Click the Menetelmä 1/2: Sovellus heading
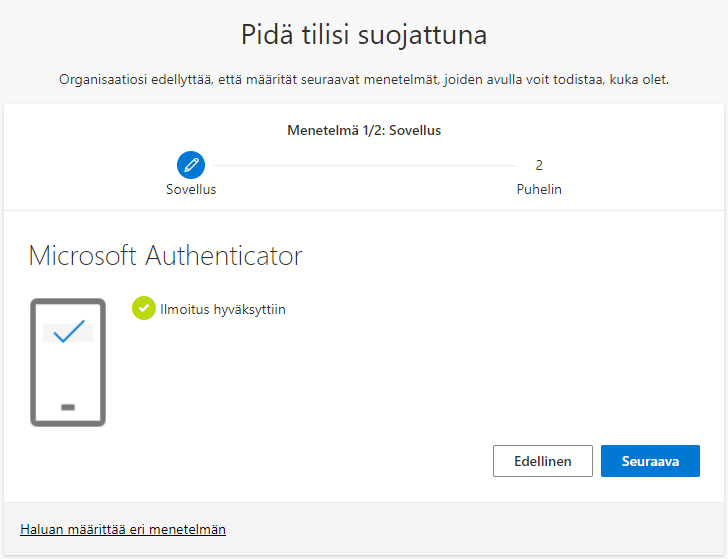 [364, 130]
